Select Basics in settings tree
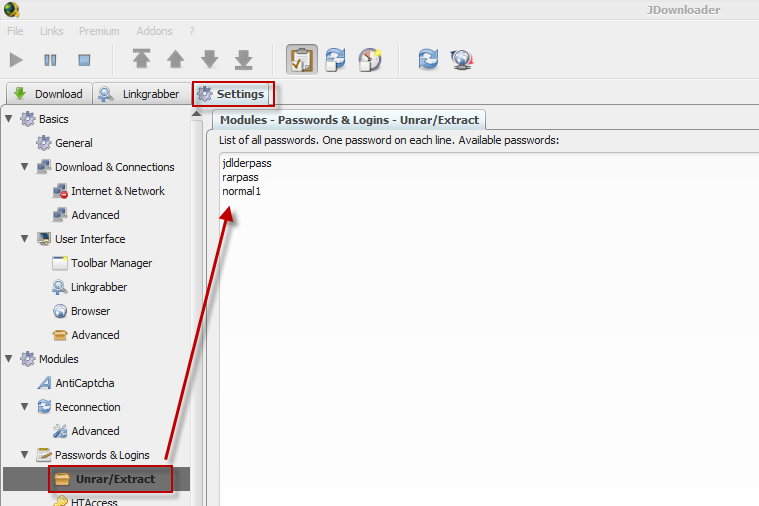The height and width of the screenshot is (506, 759). click(54, 119)
